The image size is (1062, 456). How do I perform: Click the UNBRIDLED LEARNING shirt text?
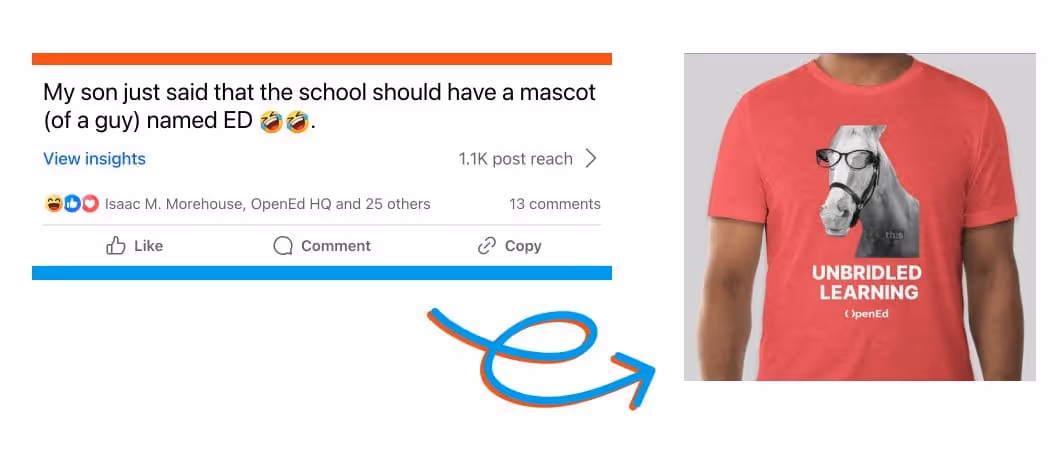[x=867, y=283]
